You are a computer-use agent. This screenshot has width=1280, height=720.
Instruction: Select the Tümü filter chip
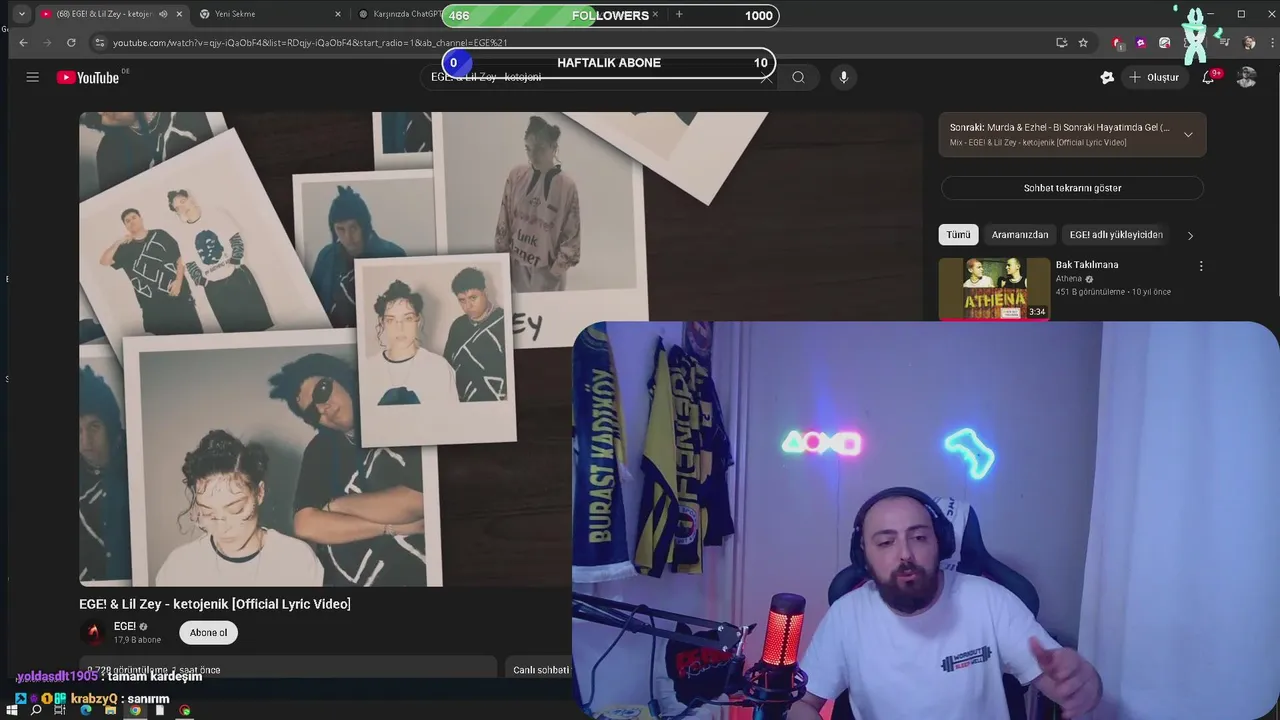coord(958,235)
